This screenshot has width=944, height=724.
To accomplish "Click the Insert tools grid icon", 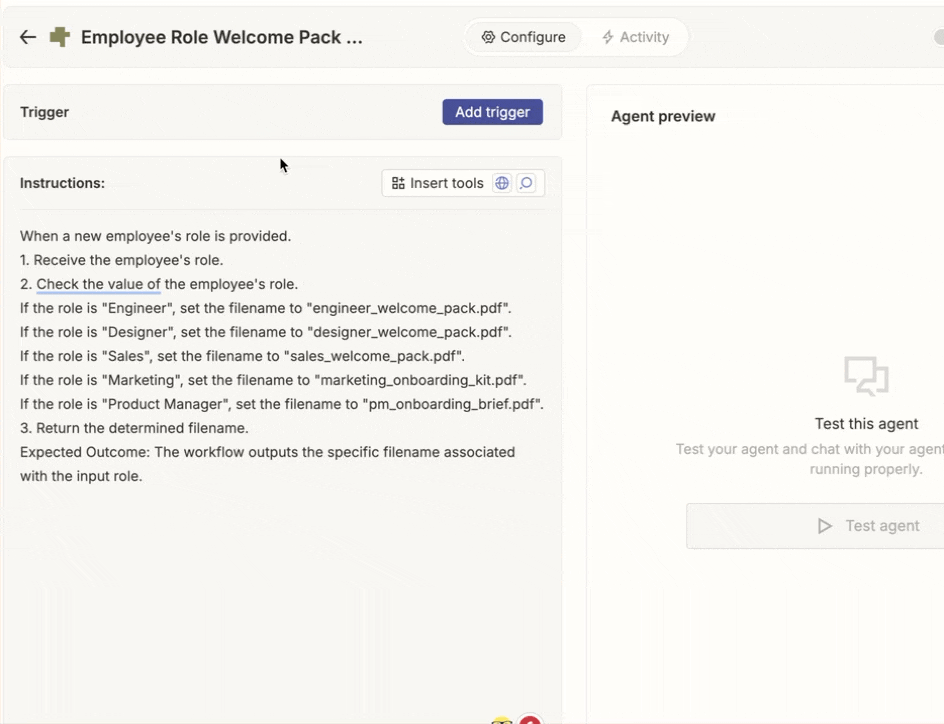I will tap(398, 183).
